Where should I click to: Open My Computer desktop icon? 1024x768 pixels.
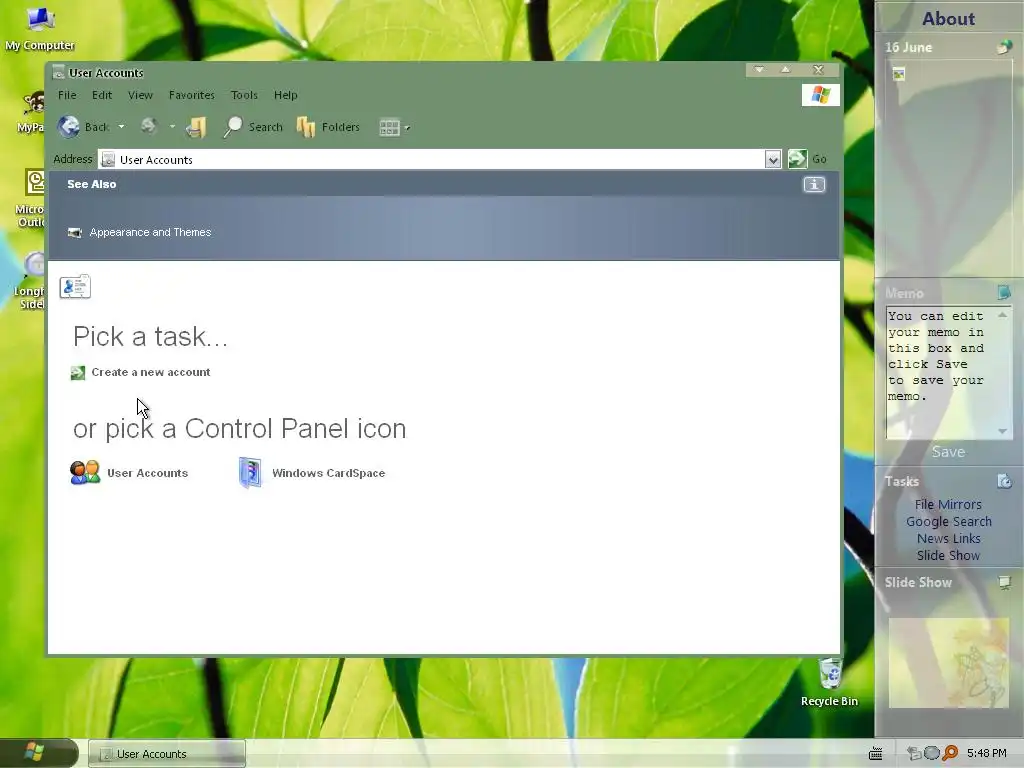coord(40,29)
